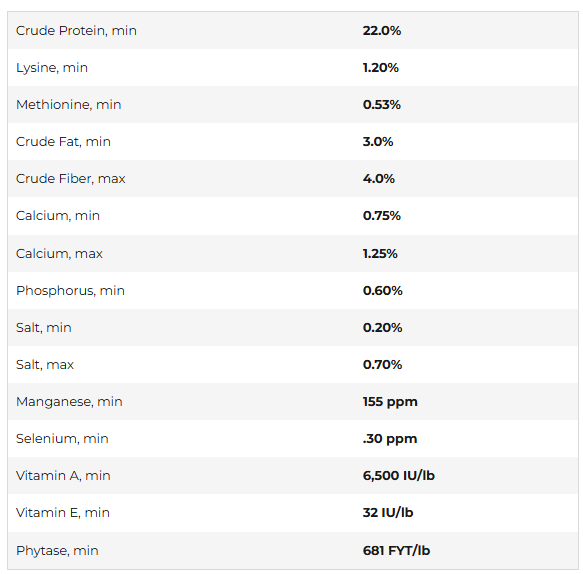Select the 22.0% protein value
This screenshot has height=574, width=583.
382,30
